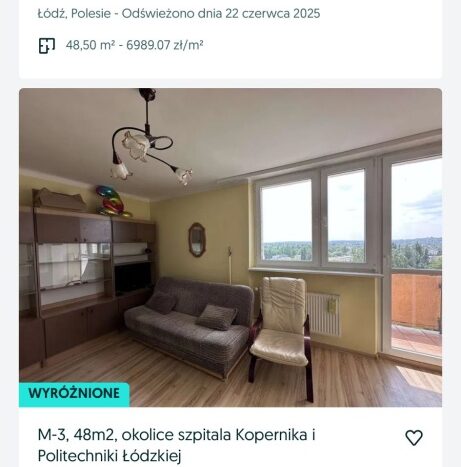This screenshot has height=467, width=461.
Task: Click the colorful balloons on the wall unit
Action: point(112,201)
